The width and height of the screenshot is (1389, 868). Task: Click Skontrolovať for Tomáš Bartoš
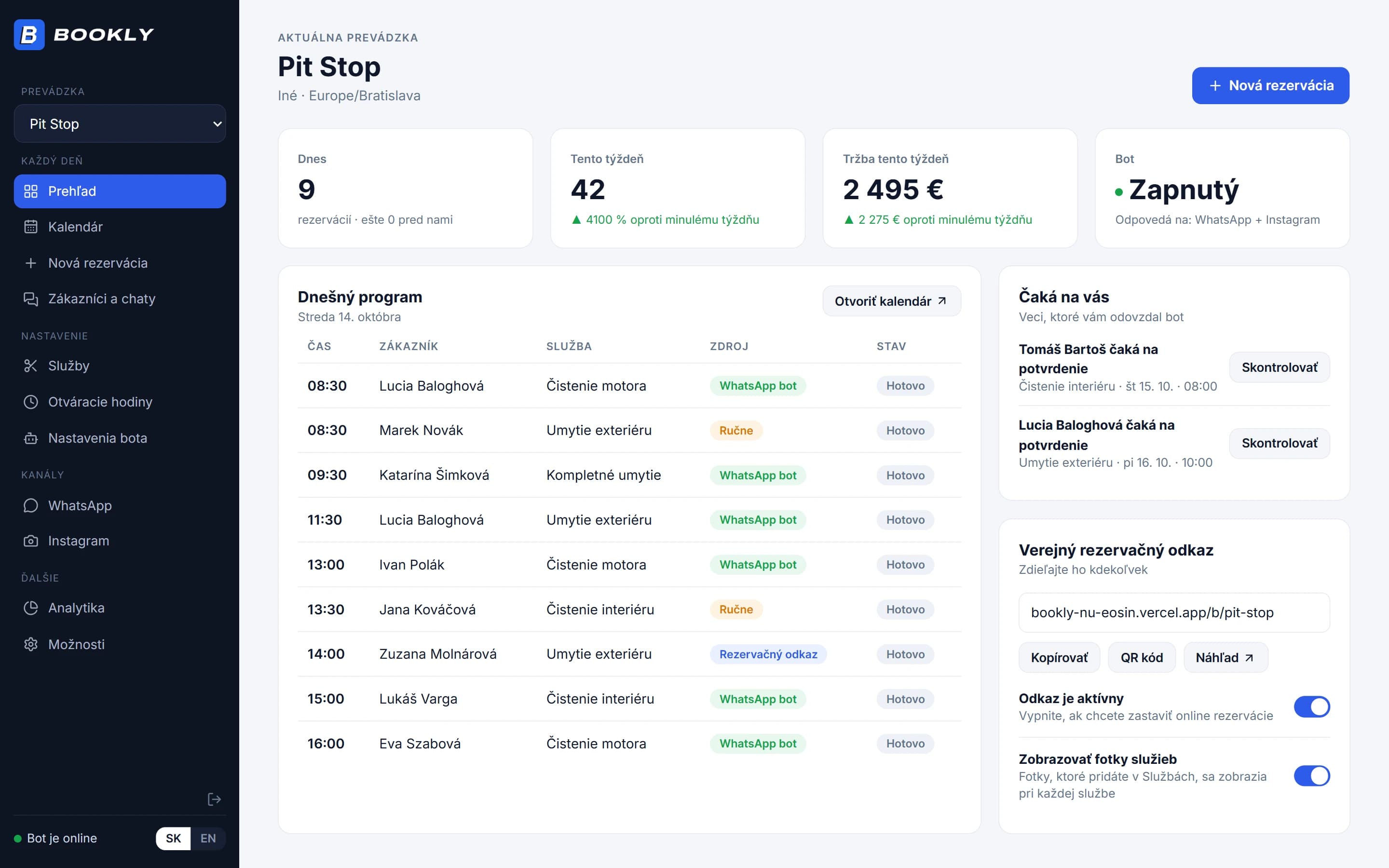click(x=1279, y=367)
